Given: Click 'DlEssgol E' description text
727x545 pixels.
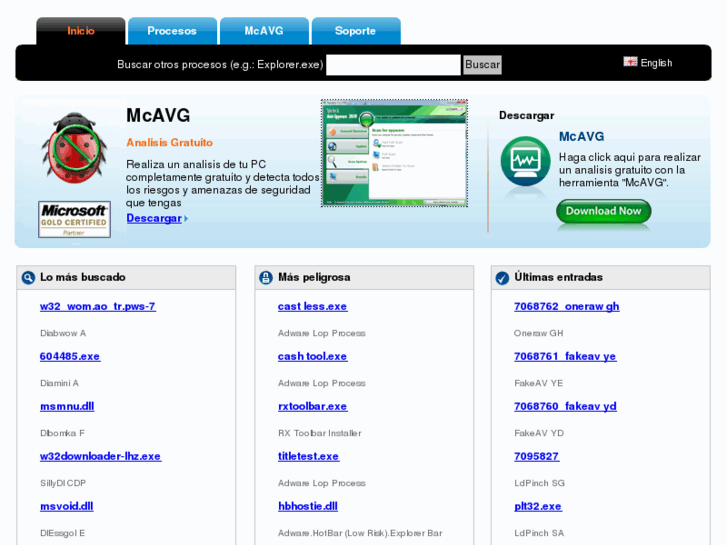Looking at the screenshot, I should (x=63, y=533).
